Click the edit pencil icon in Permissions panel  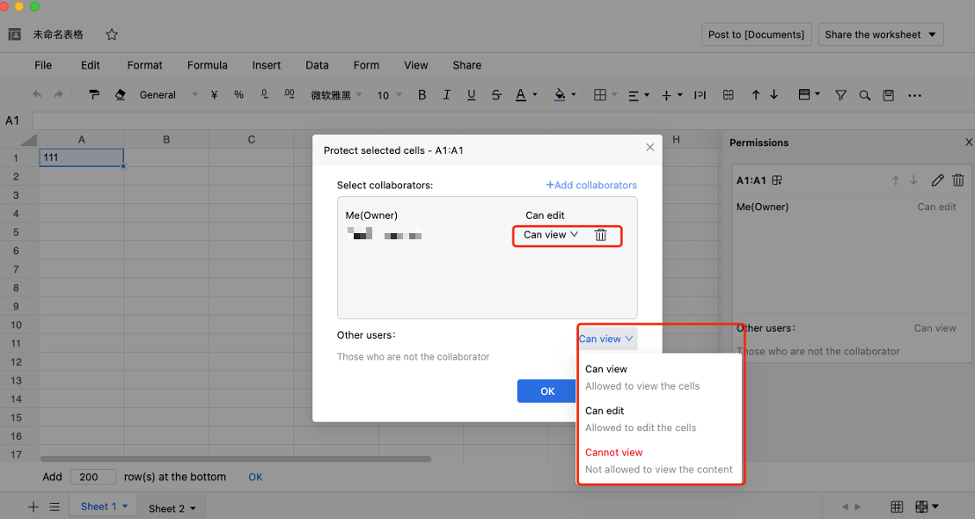[x=937, y=181]
